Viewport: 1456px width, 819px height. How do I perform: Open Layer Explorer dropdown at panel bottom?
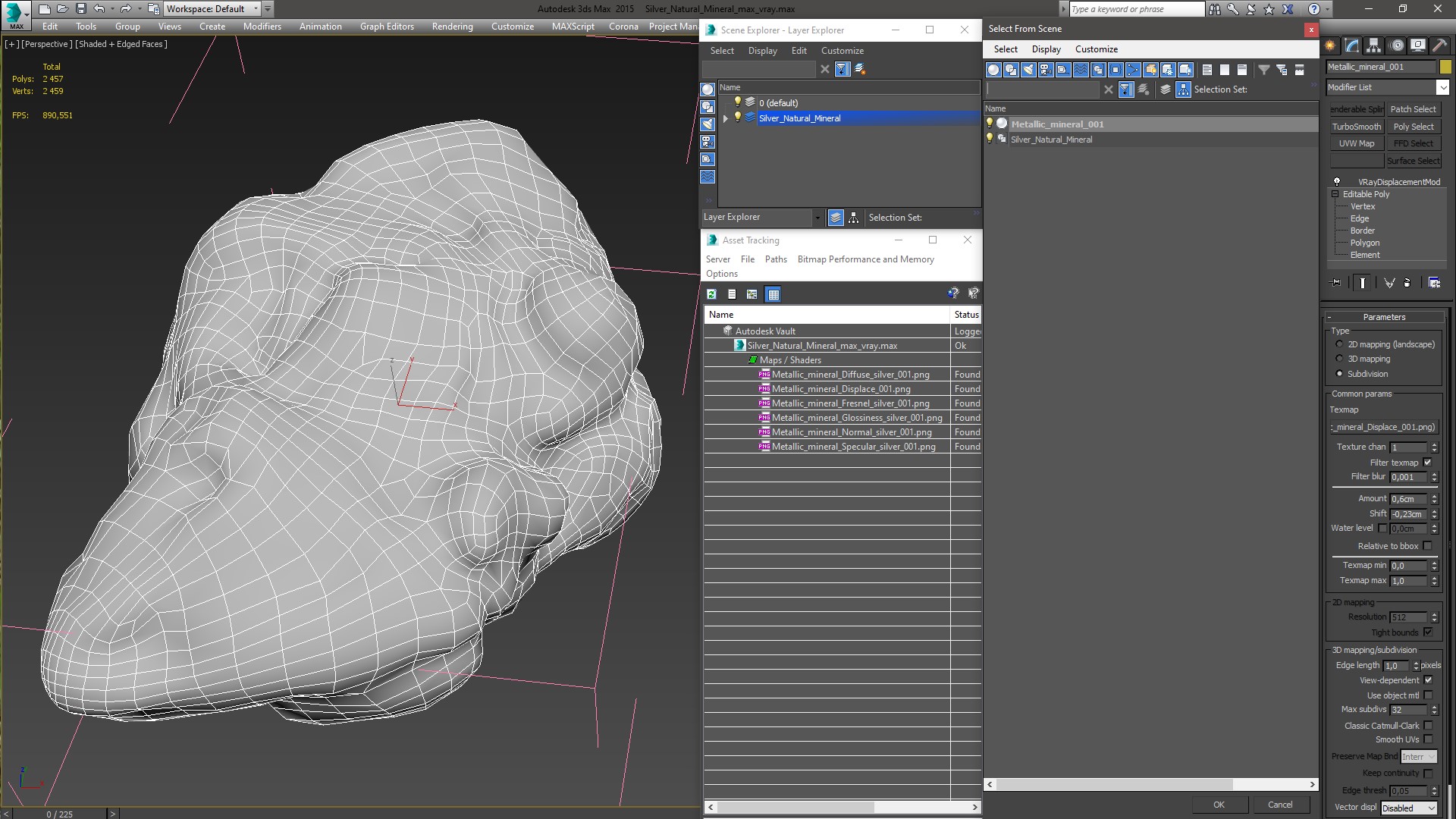[x=817, y=218]
